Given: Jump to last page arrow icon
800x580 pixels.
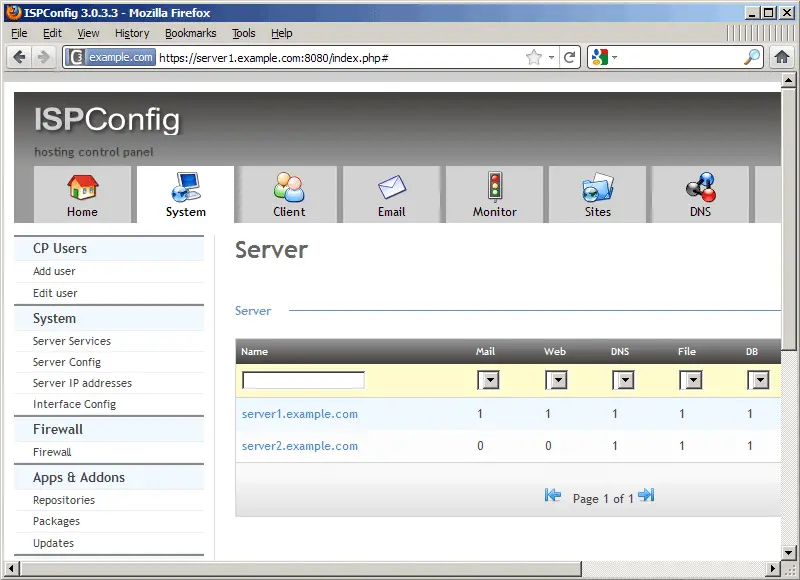Looking at the screenshot, I should pyautogui.click(x=646, y=495).
